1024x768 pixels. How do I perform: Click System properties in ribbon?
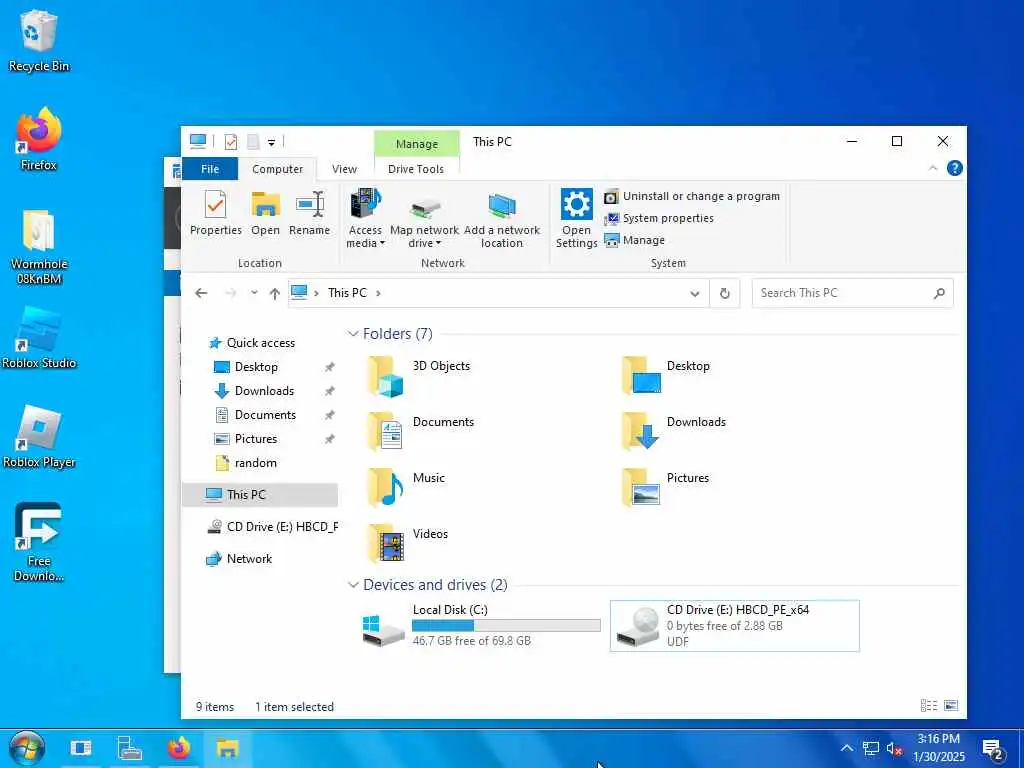point(659,218)
